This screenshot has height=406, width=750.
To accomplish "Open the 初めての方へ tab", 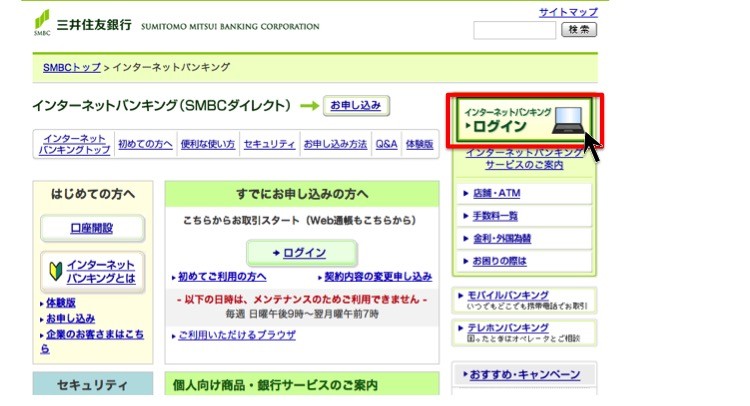I will [x=145, y=144].
